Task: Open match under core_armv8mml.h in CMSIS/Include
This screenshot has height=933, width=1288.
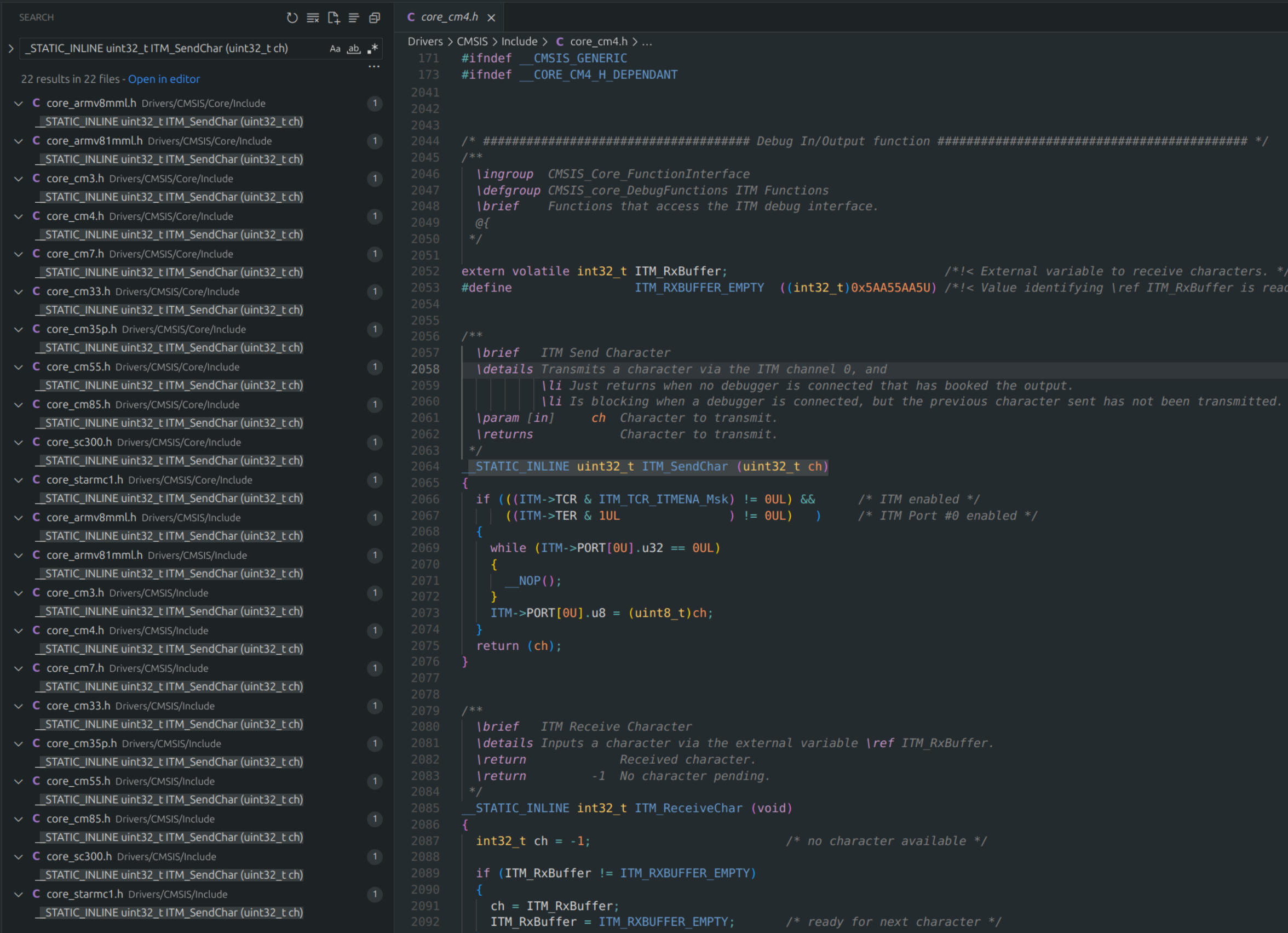Action: pyautogui.click(x=169, y=536)
